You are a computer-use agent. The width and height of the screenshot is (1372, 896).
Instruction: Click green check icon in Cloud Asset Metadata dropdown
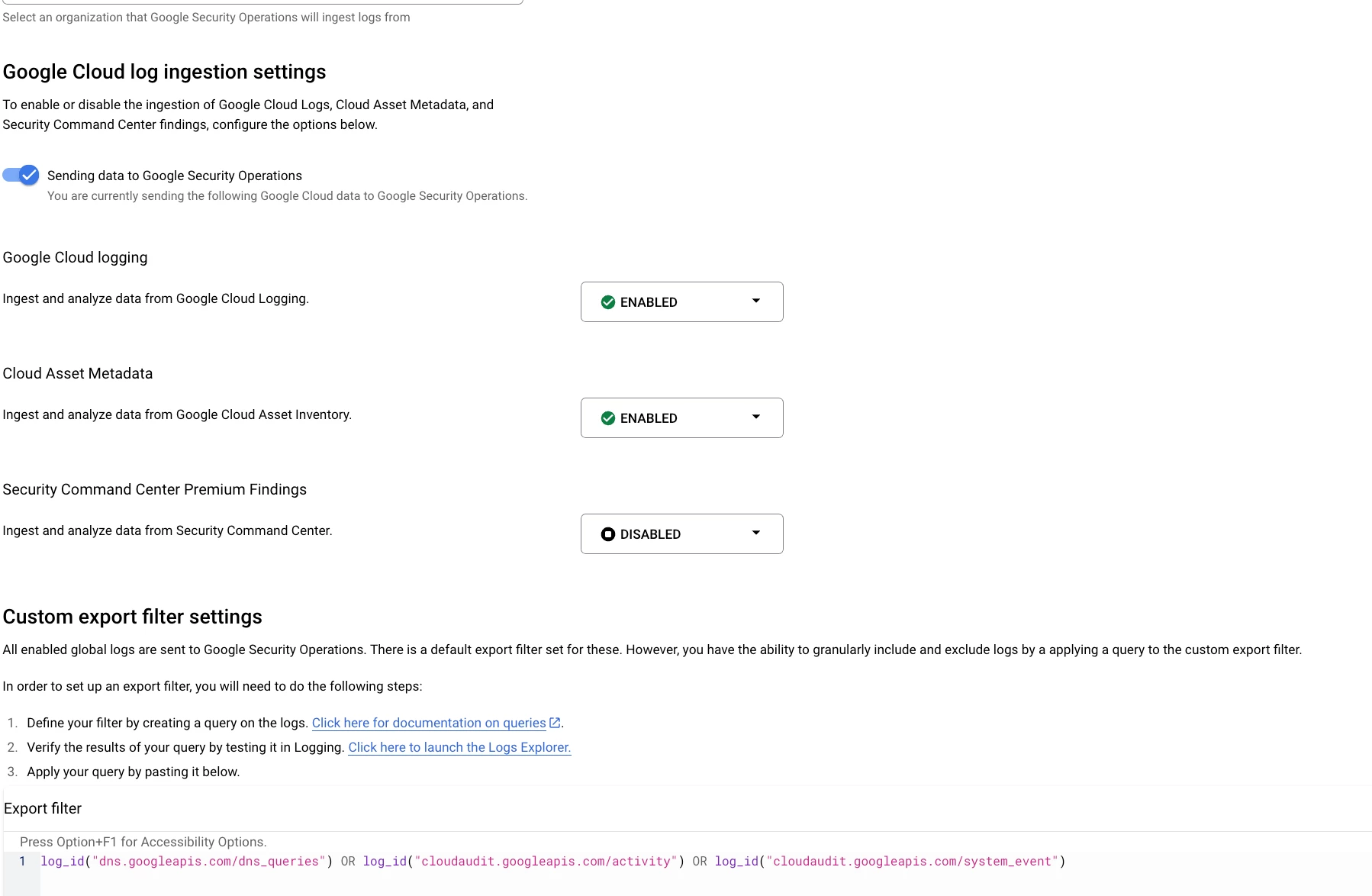point(608,418)
